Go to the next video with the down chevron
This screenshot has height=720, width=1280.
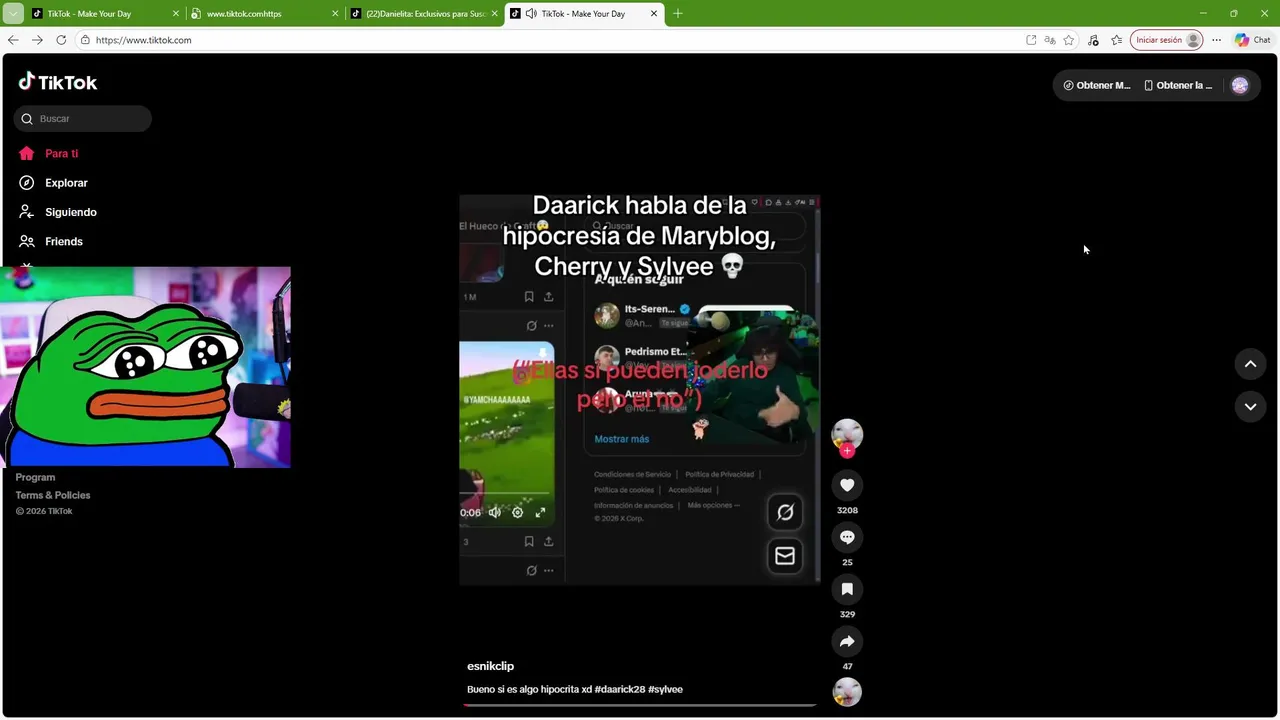(1250, 406)
